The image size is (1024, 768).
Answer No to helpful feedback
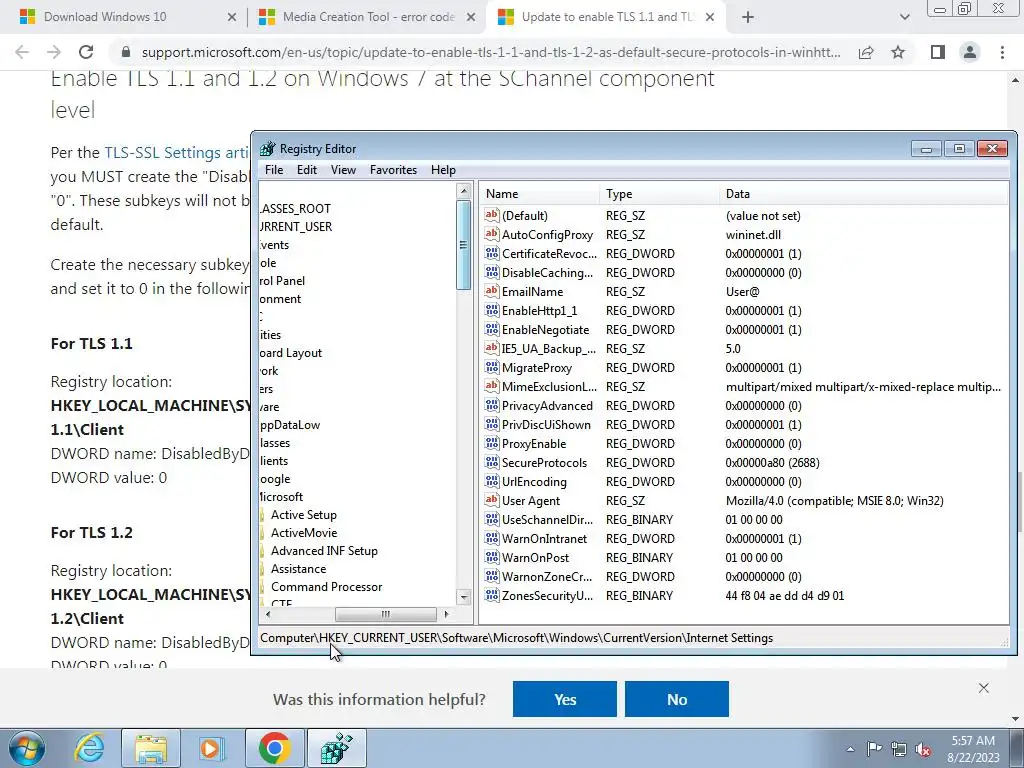[x=677, y=699]
